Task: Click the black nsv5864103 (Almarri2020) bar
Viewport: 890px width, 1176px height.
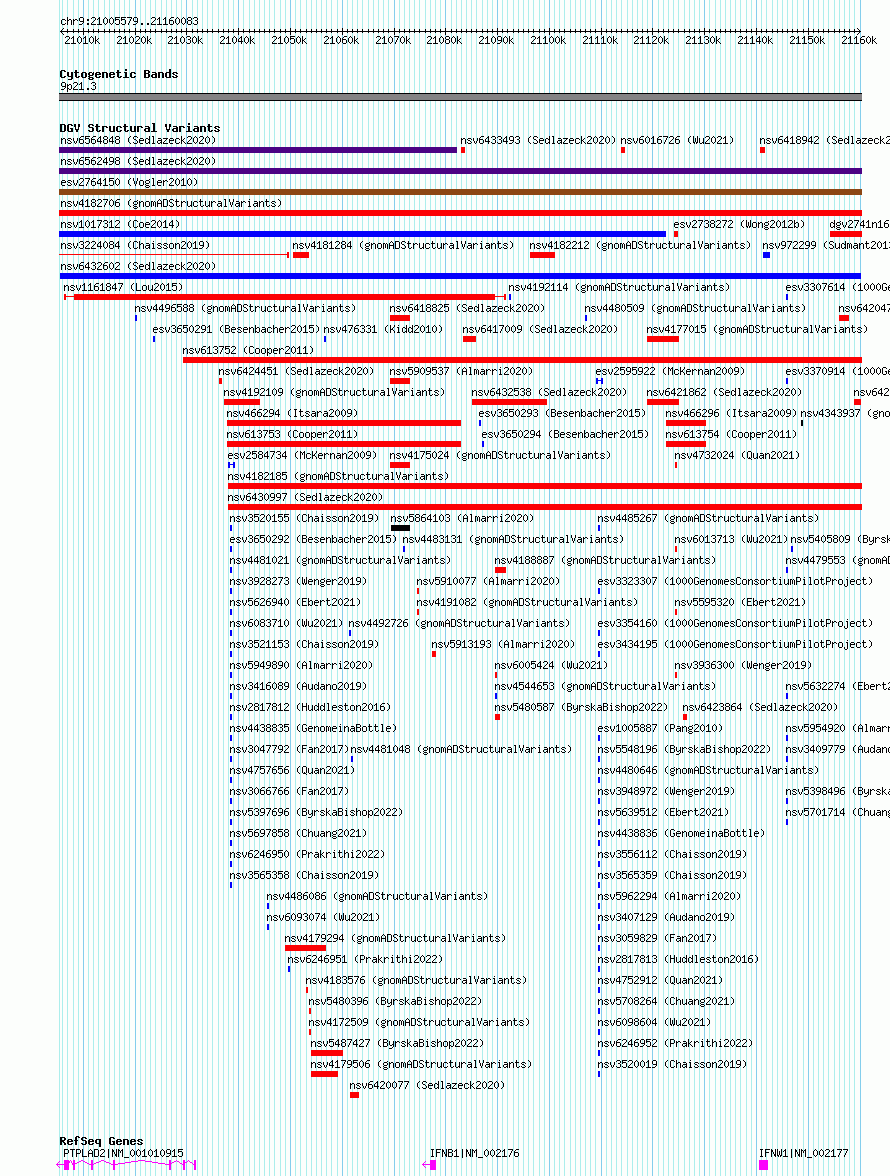Action: coord(400,528)
